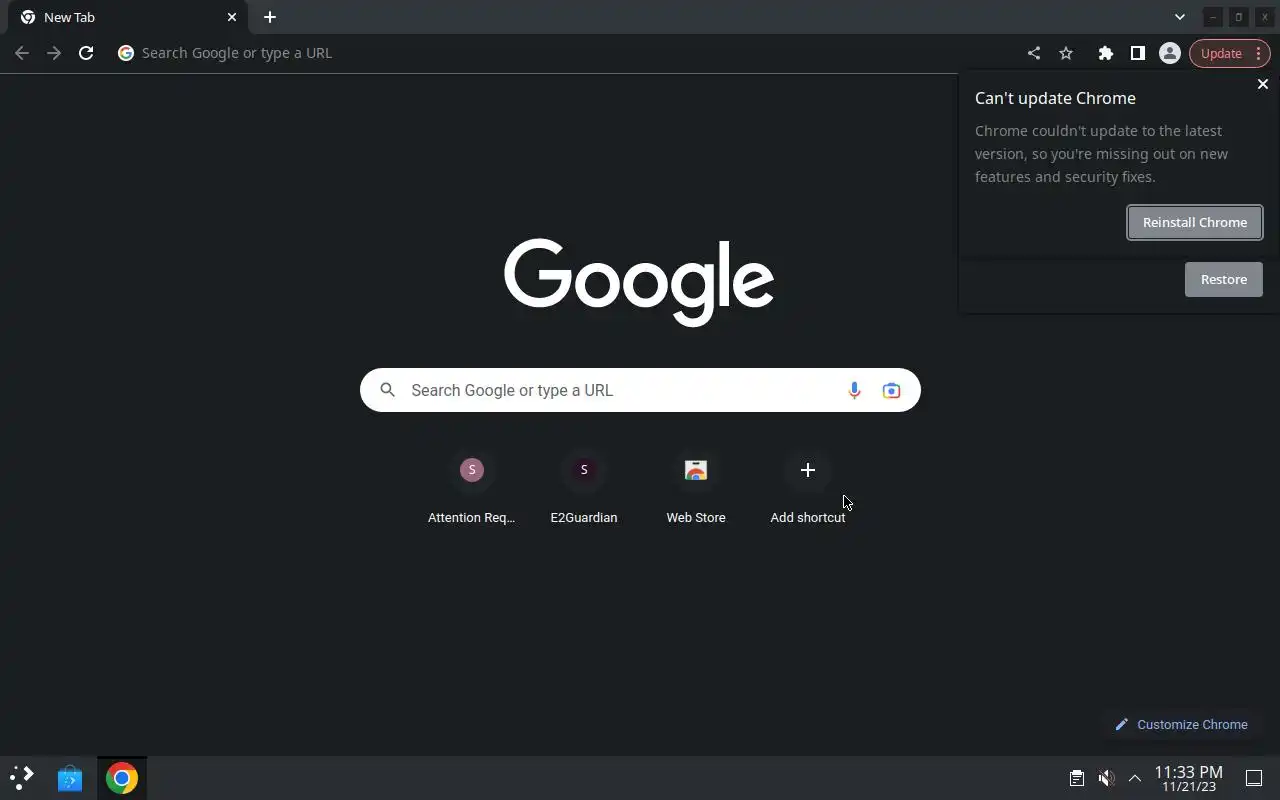The width and height of the screenshot is (1280, 800).
Task: Open a new tab with plus icon
Action: coord(270,17)
